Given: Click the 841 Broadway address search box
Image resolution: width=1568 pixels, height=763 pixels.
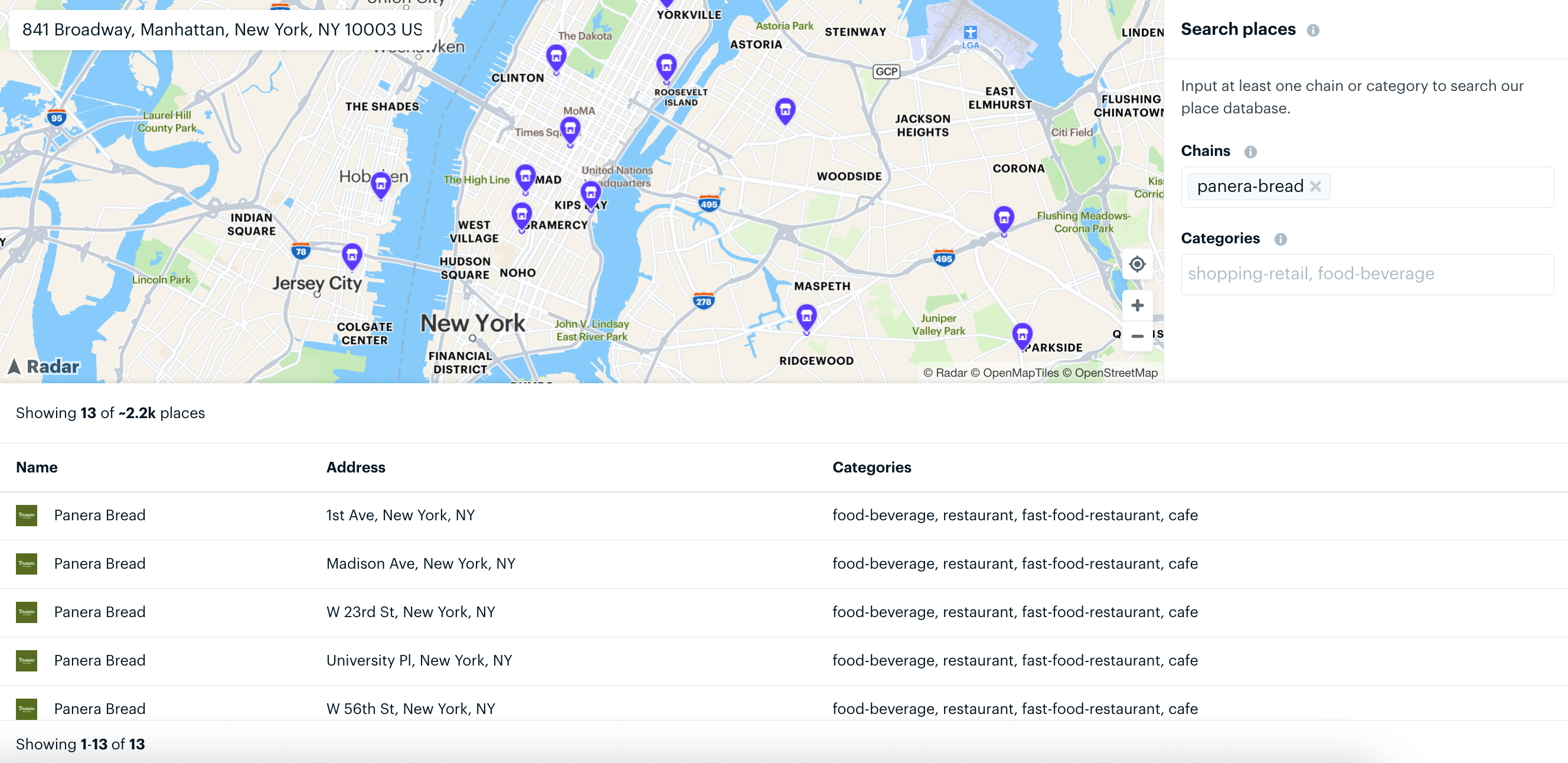Looking at the screenshot, I should pos(222,29).
